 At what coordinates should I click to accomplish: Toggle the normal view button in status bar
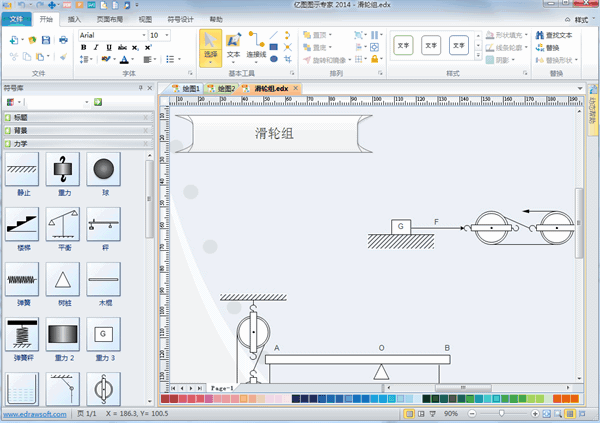coord(409,413)
